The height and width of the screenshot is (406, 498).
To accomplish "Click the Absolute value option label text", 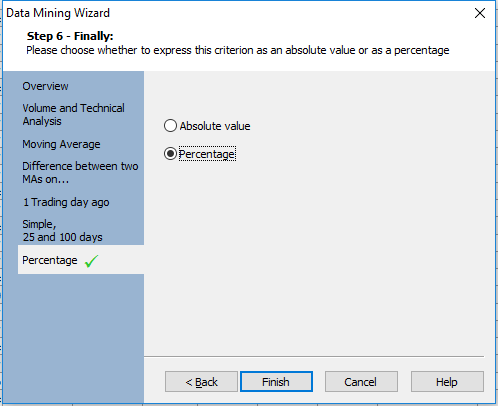I will (215, 126).
